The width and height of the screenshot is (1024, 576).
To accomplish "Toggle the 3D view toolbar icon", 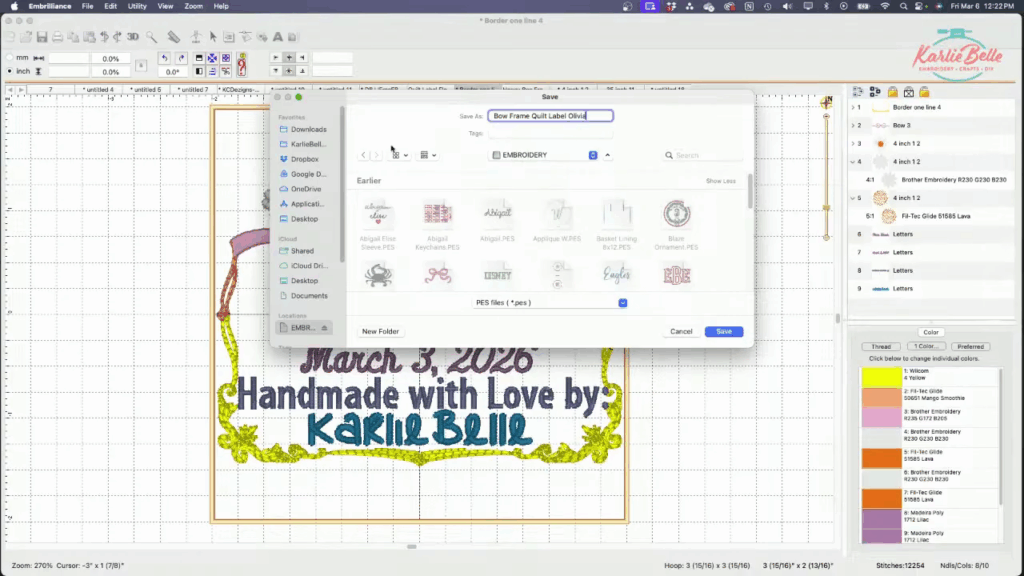I will [x=133, y=37].
